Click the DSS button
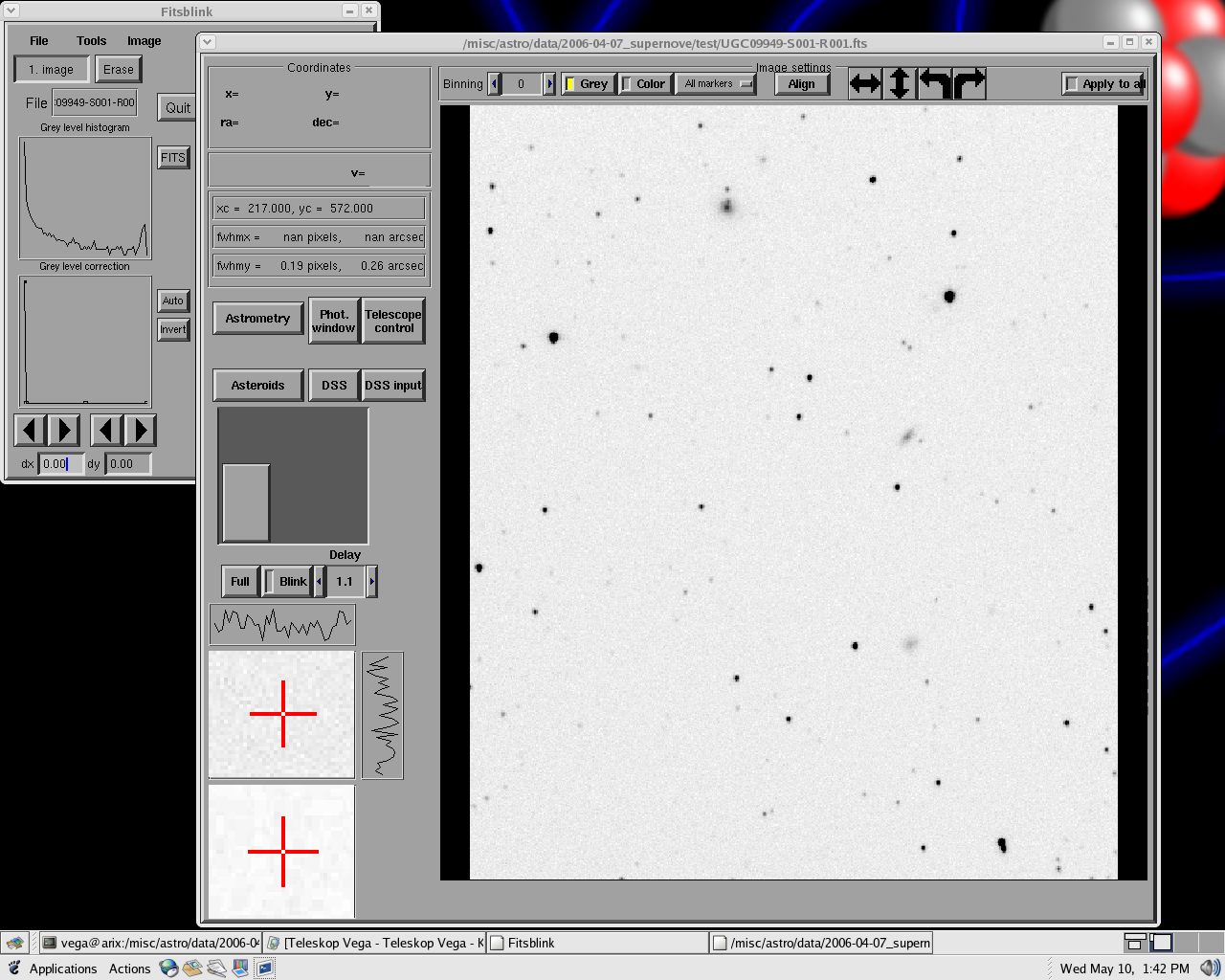Viewport: 1225px width, 980px height. 334,385
